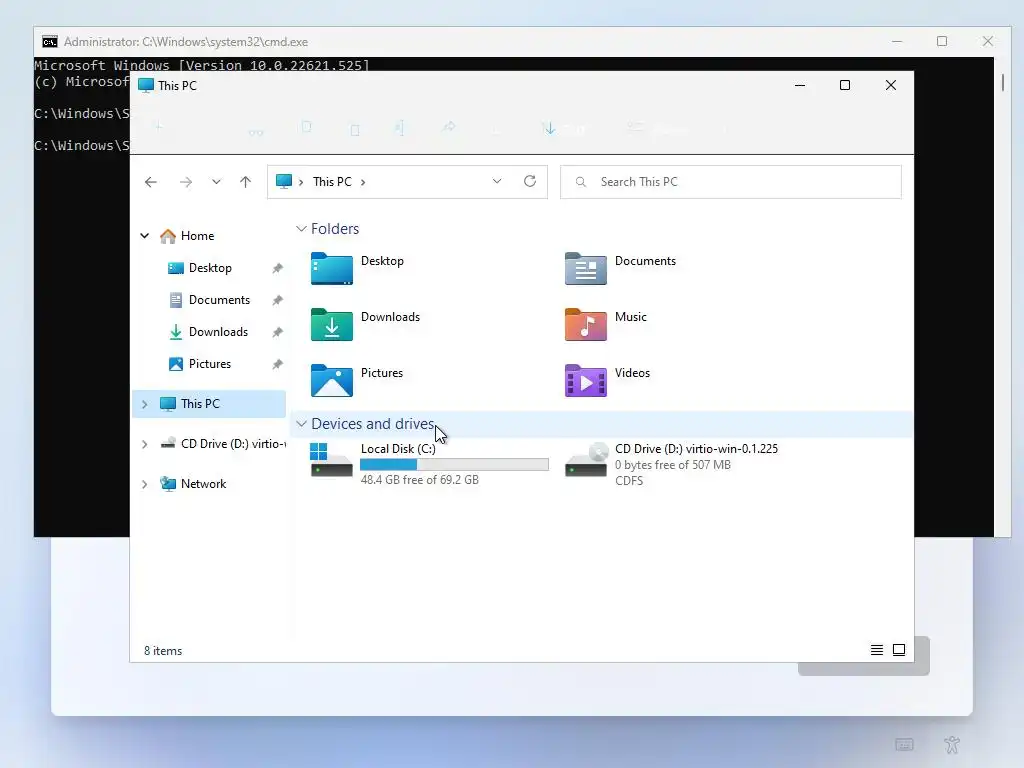1024x768 pixels.
Task: Expand chevron before 'This PC' breadcrumb
Action: click(301, 182)
